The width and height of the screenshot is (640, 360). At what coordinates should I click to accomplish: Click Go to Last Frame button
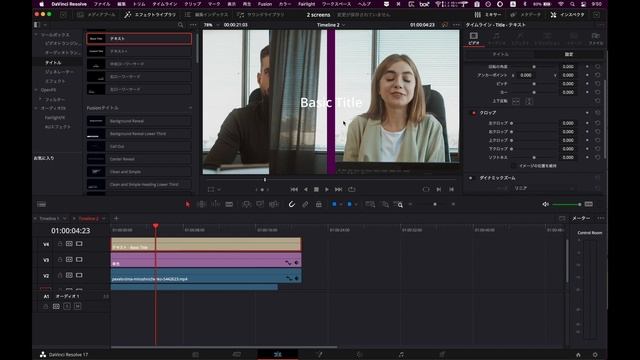[338, 189]
